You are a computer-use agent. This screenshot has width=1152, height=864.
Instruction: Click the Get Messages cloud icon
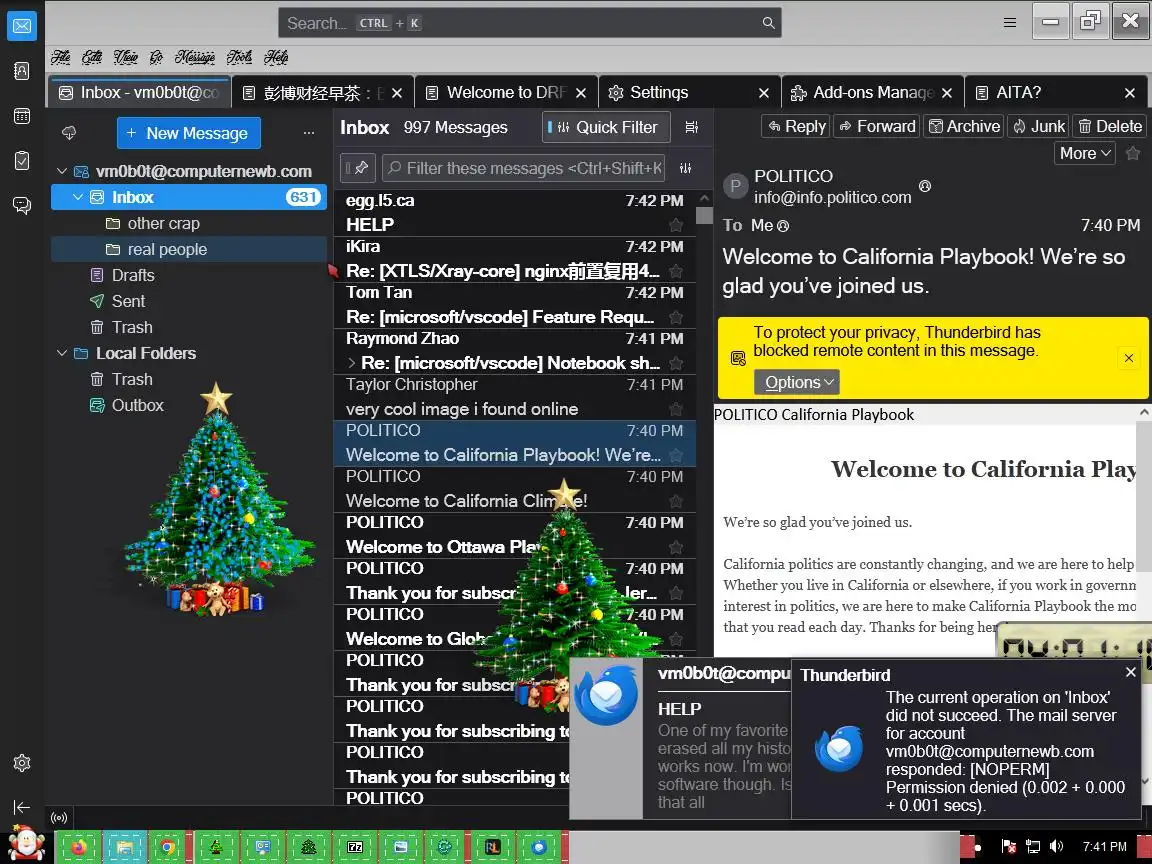[69, 133]
